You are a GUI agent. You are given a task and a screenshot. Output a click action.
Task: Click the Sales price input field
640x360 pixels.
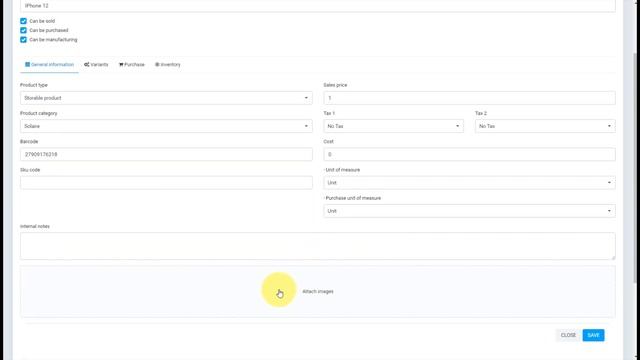(x=469, y=98)
